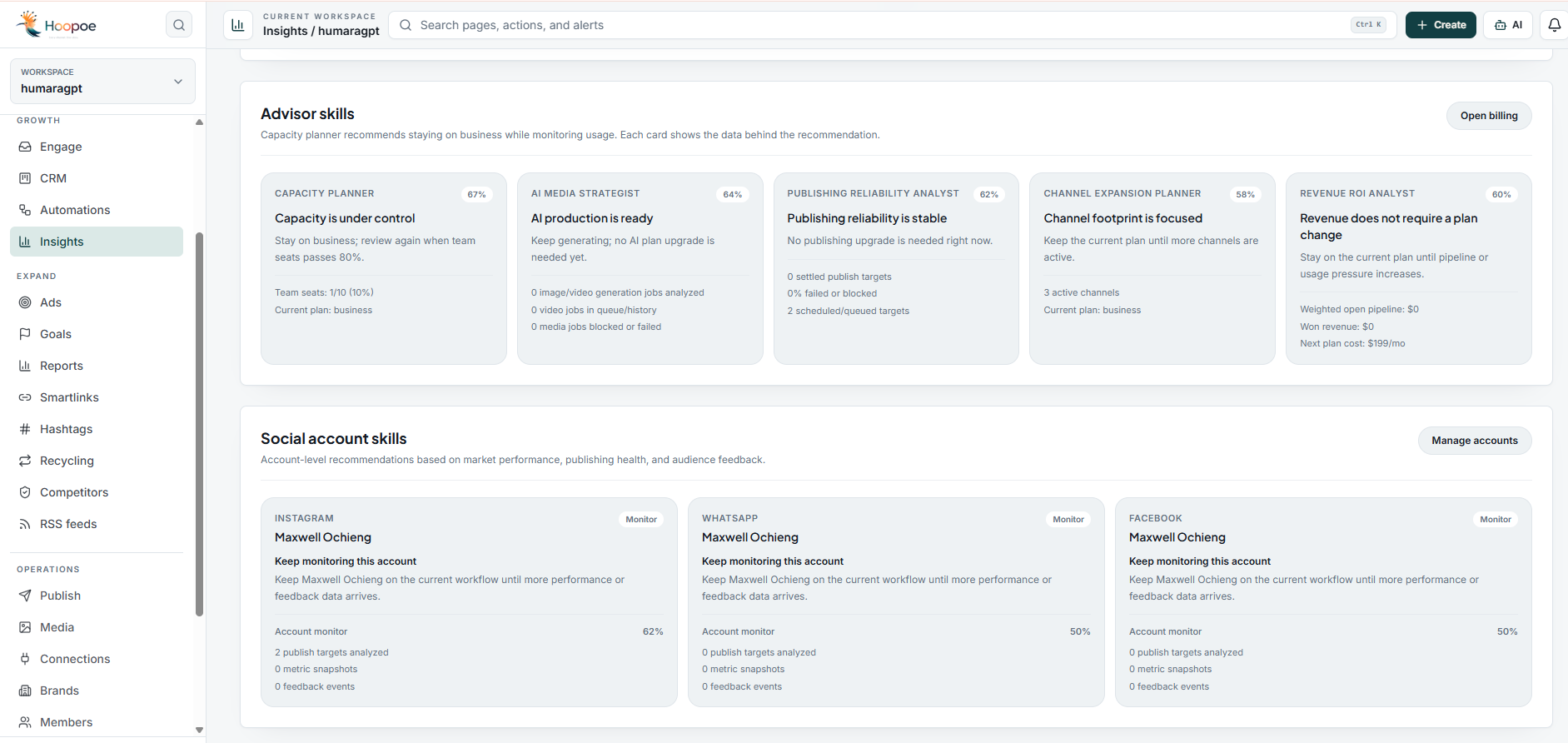The width and height of the screenshot is (1568, 743).
Task: Open the sidebar search icon button
Action: (179, 25)
